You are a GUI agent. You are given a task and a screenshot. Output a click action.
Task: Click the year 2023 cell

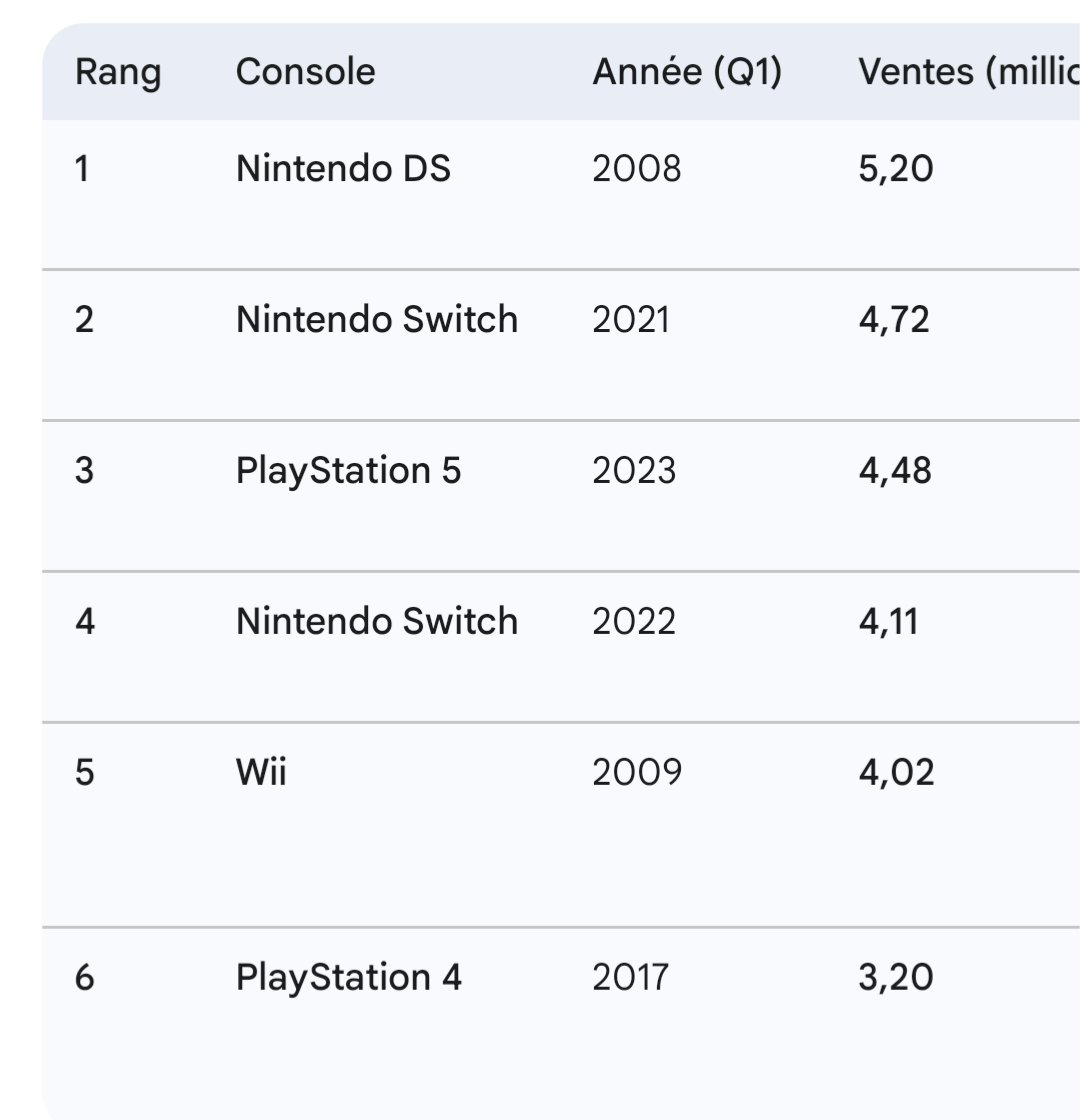point(633,470)
